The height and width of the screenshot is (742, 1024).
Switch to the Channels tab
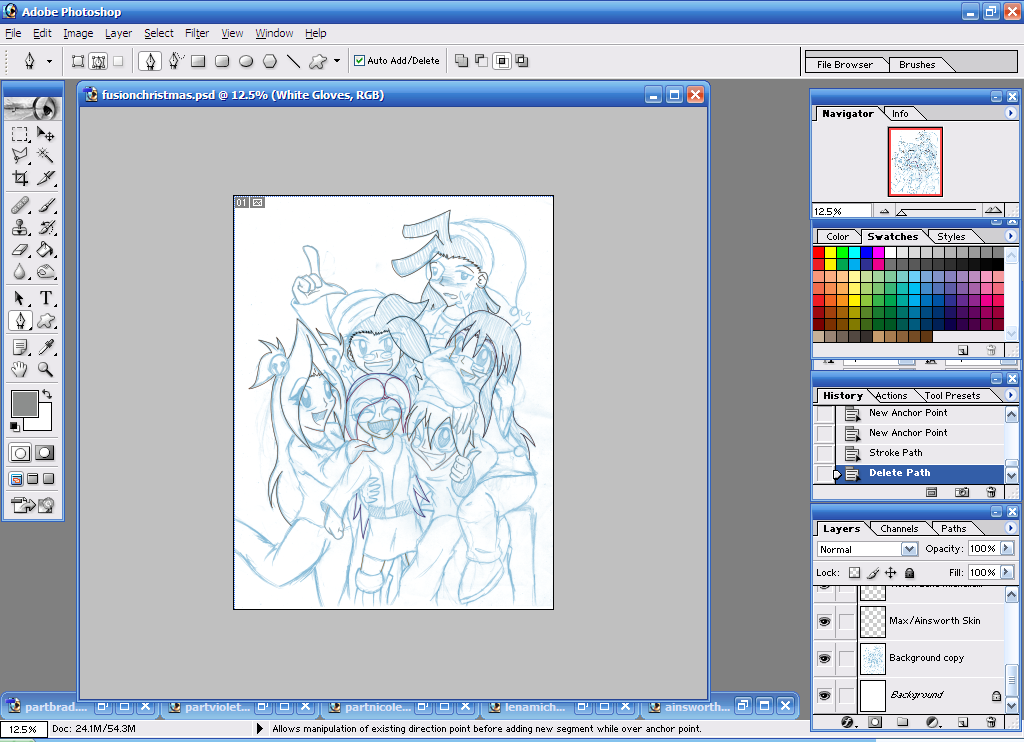899,528
